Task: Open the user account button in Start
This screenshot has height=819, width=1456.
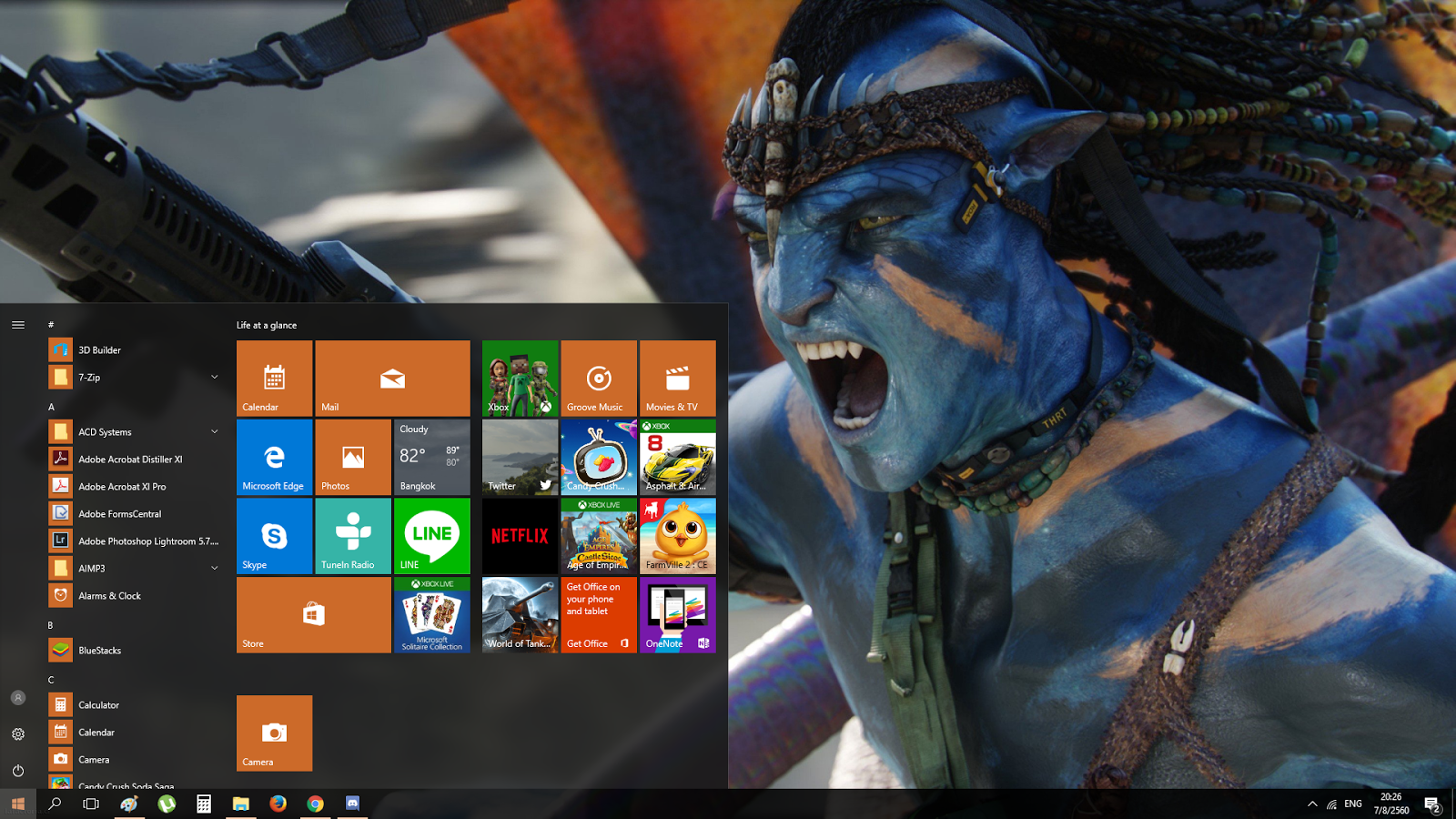Action: click(18, 698)
